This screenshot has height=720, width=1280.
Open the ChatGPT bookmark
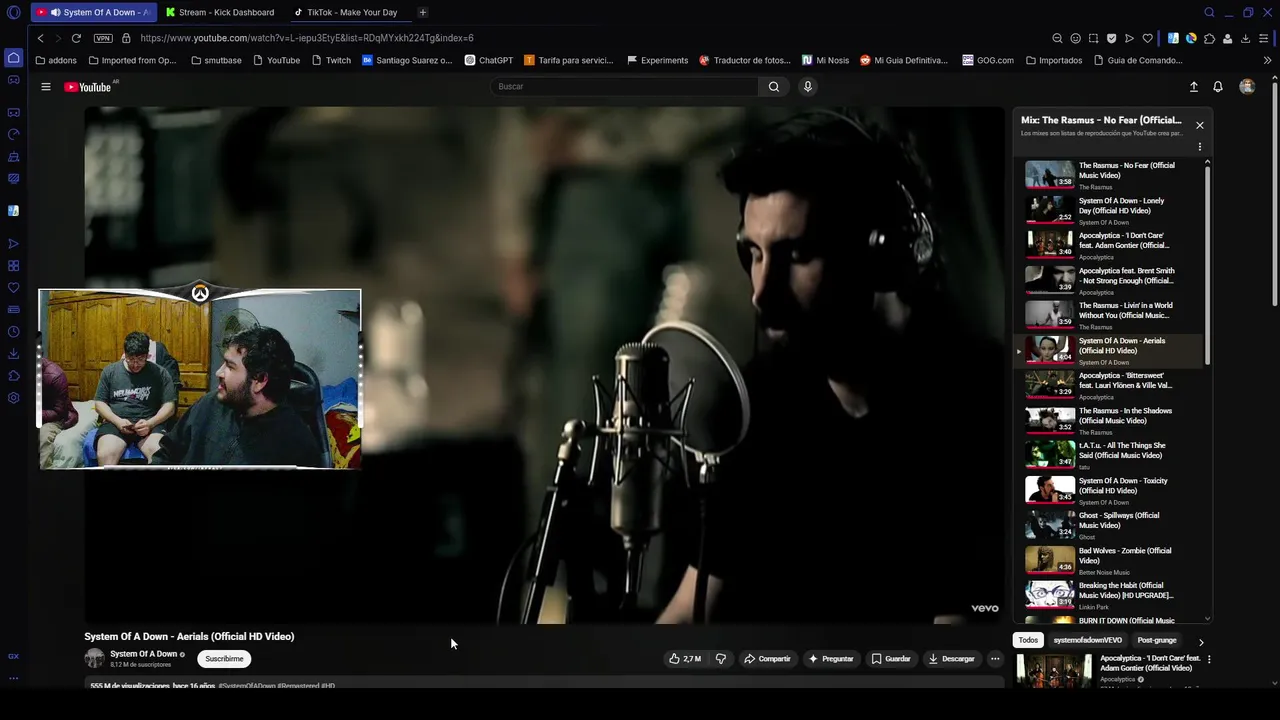coord(489,60)
